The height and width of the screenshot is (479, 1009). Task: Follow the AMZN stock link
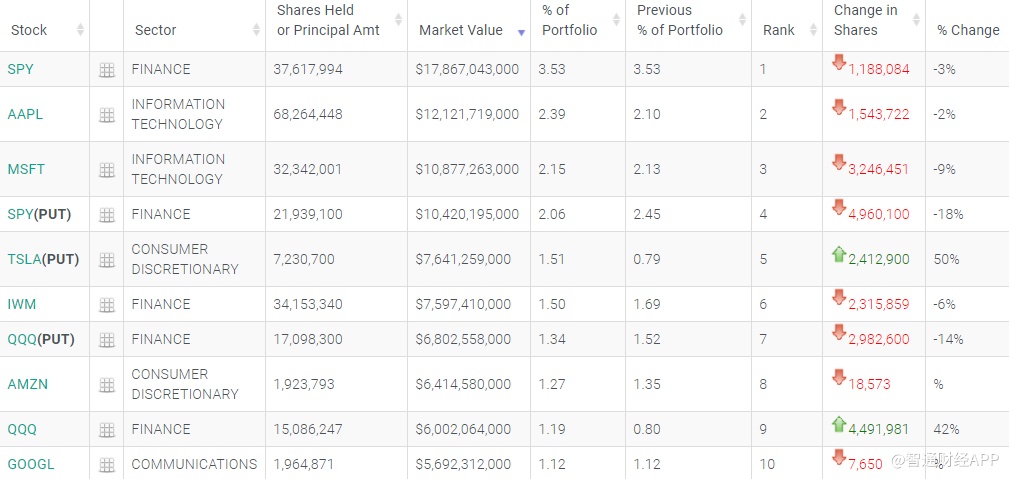tap(27, 385)
